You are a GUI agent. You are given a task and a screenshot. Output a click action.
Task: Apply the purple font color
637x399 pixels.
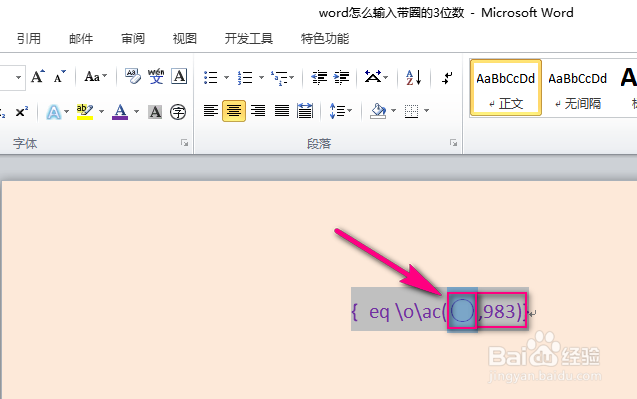click(120, 112)
